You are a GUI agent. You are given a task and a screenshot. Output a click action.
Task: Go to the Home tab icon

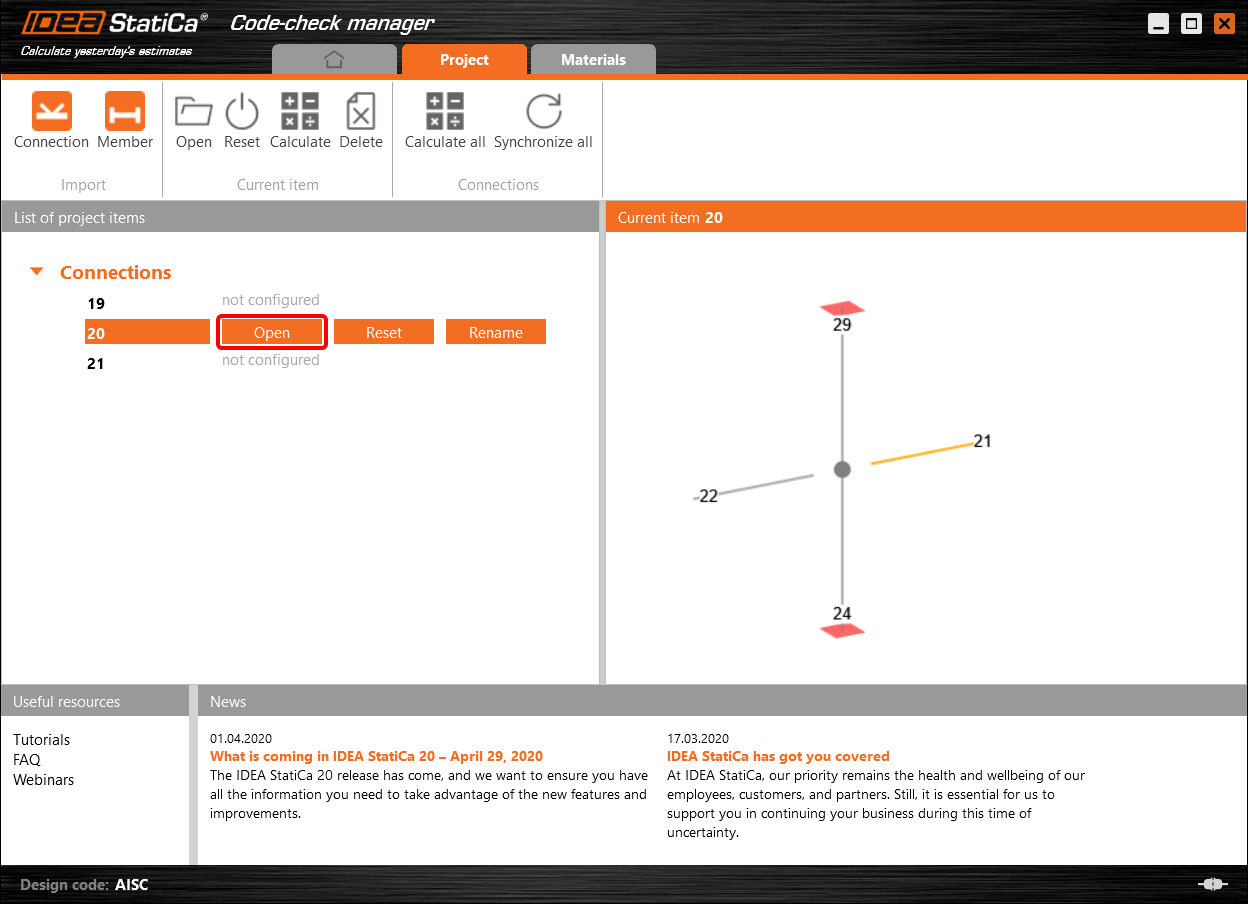334,60
